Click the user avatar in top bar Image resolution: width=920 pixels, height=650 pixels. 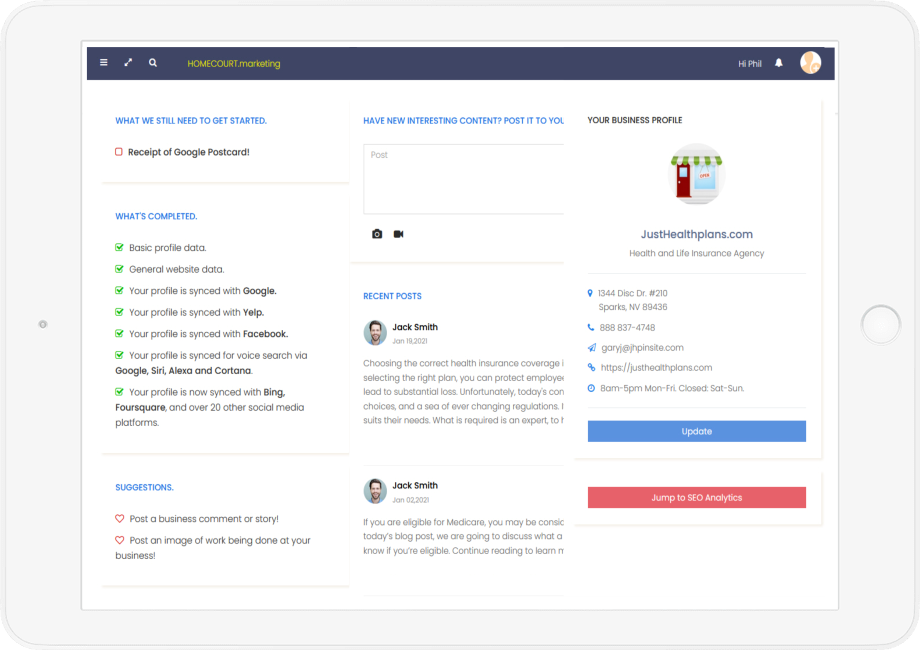point(810,63)
